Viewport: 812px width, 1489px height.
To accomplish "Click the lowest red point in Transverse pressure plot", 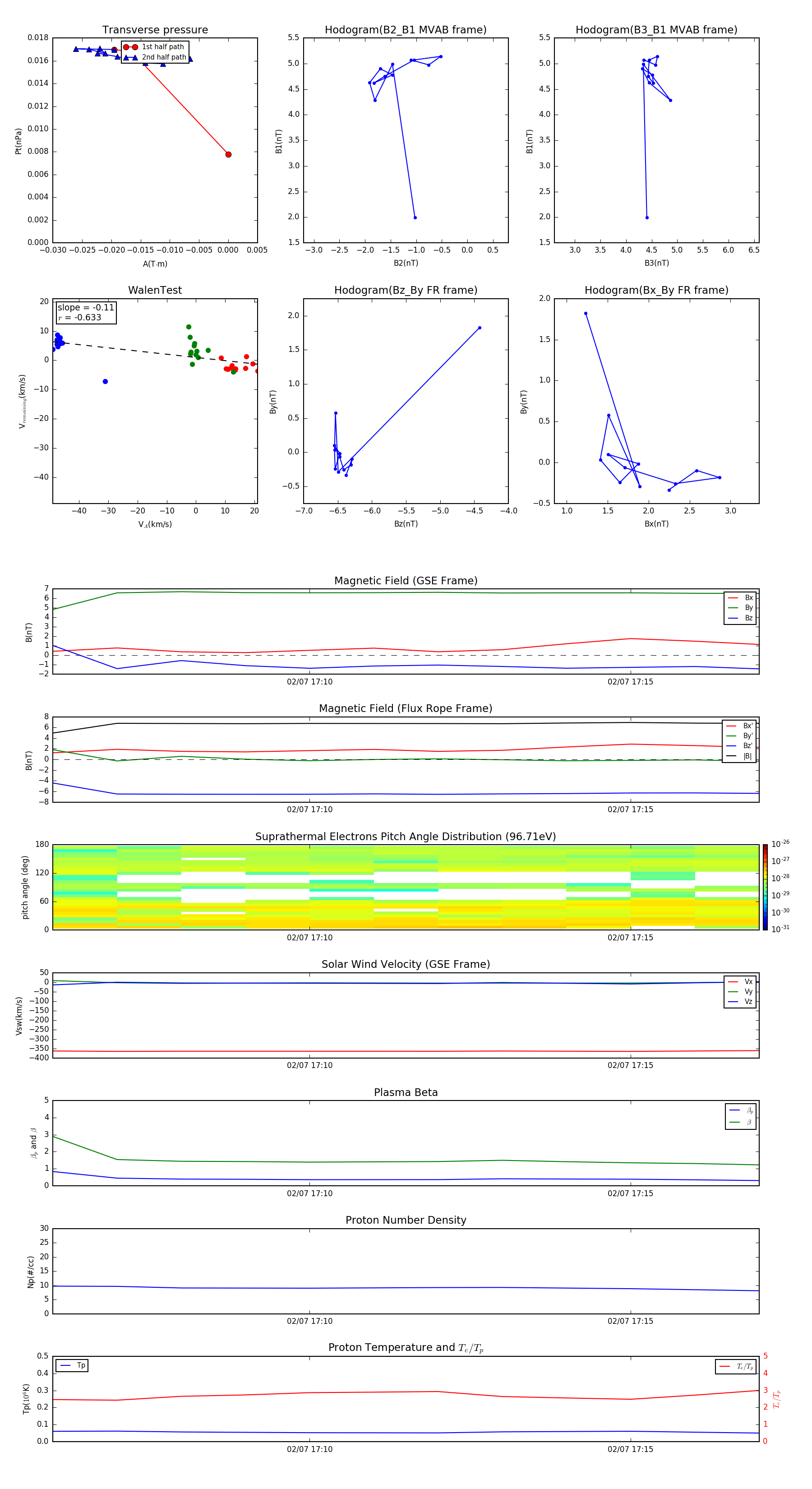I will coord(228,154).
